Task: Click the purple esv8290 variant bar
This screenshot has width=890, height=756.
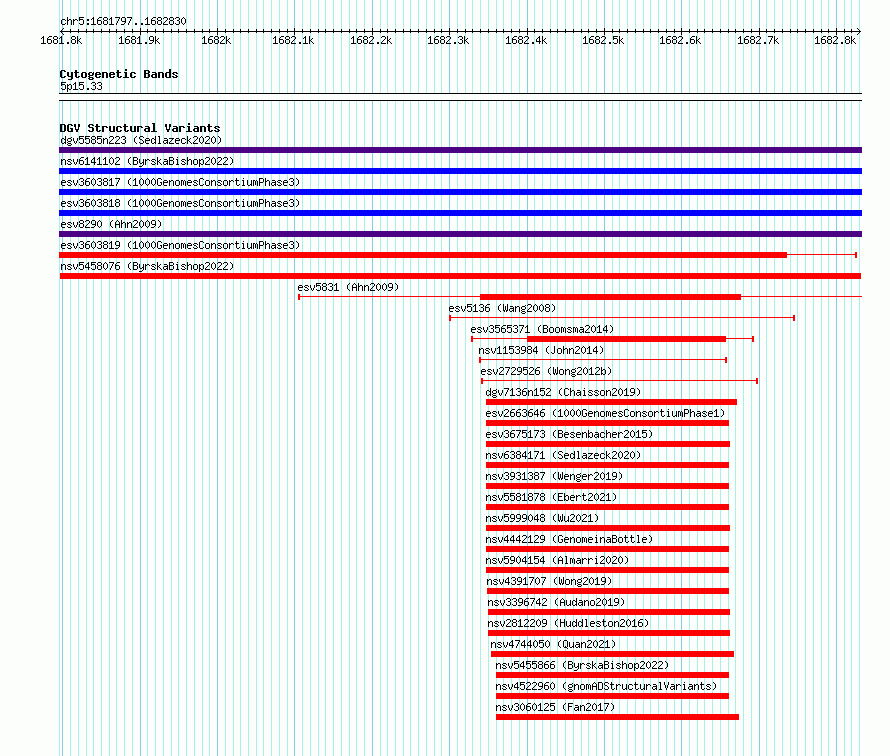Action: pyautogui.click(x=460, y=234)
